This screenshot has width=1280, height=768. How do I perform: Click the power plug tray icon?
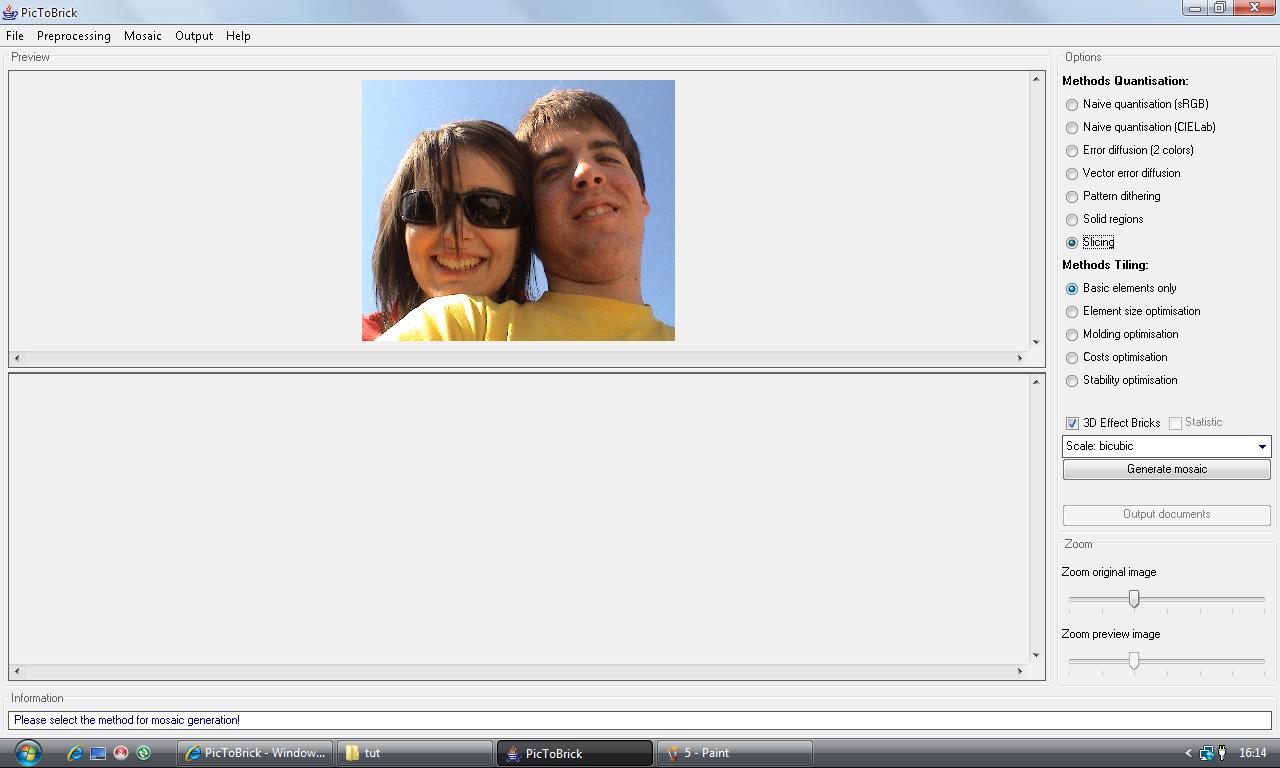pyautogui.click(x=1221, y=753)
